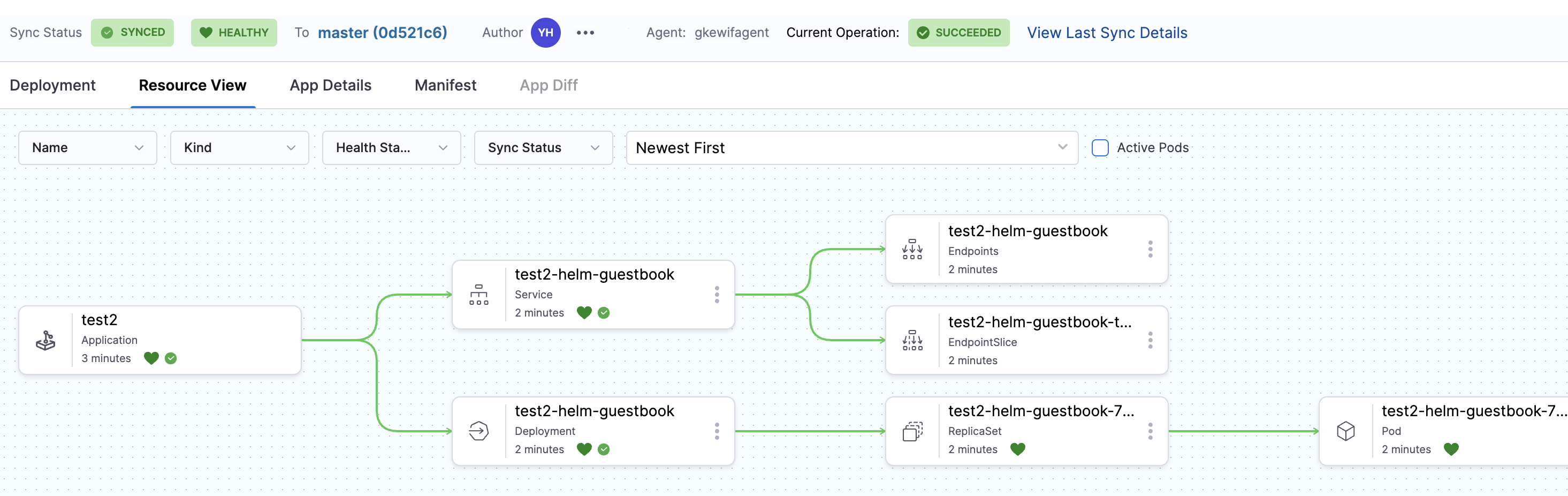Enable the Active Pods checkbox
Image resolution: width=1568 pixels, height=496 pixels.
pyautogui.click(x=1100, y=148)
